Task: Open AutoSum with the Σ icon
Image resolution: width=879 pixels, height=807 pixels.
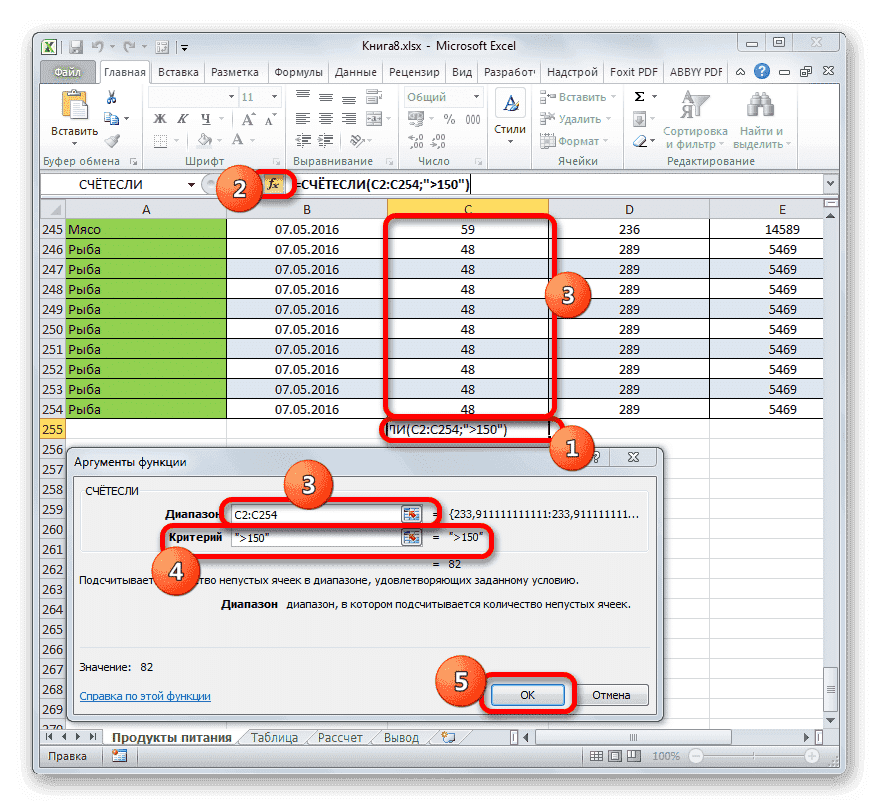Action: [x=639, y=95]
